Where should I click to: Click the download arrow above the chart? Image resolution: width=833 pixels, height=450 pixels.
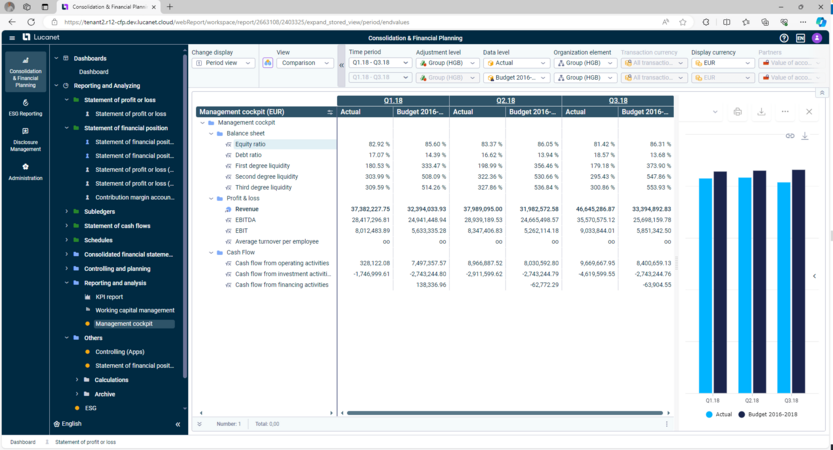point(805,136)
